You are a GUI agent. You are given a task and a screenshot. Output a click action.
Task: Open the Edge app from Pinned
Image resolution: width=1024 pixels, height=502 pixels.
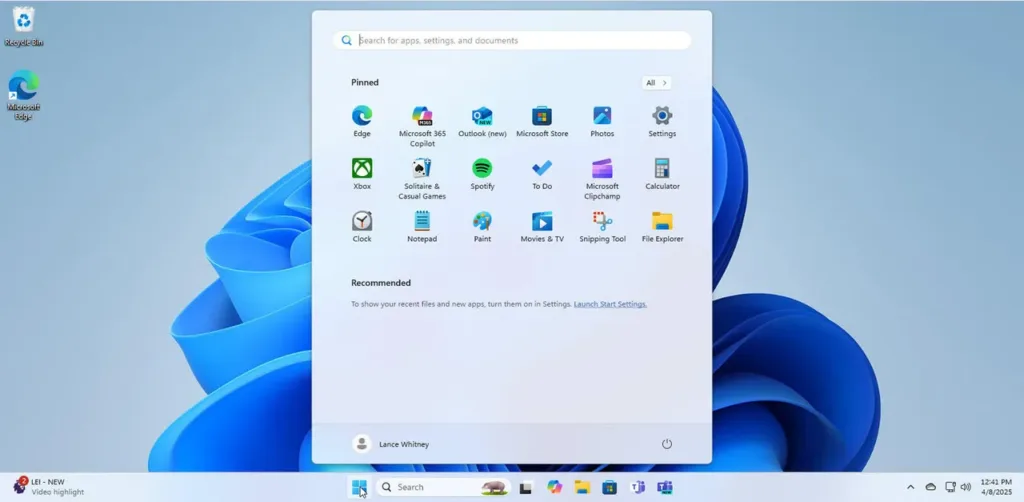point(361,117)
